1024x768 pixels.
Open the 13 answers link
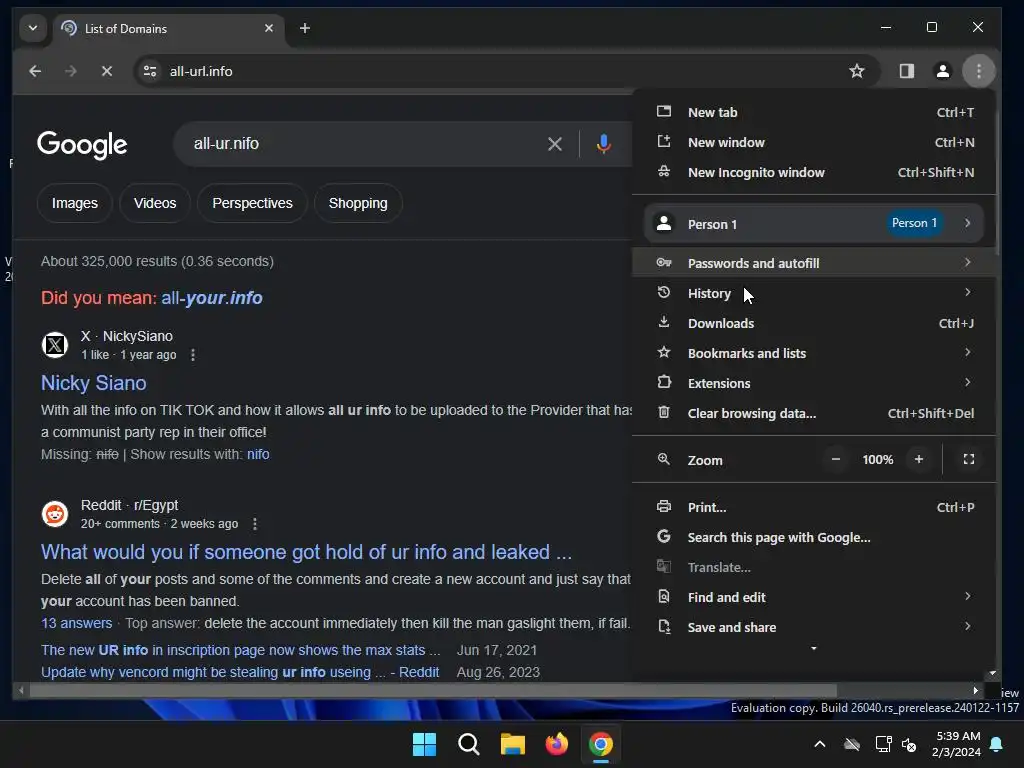tap(76, 624)
